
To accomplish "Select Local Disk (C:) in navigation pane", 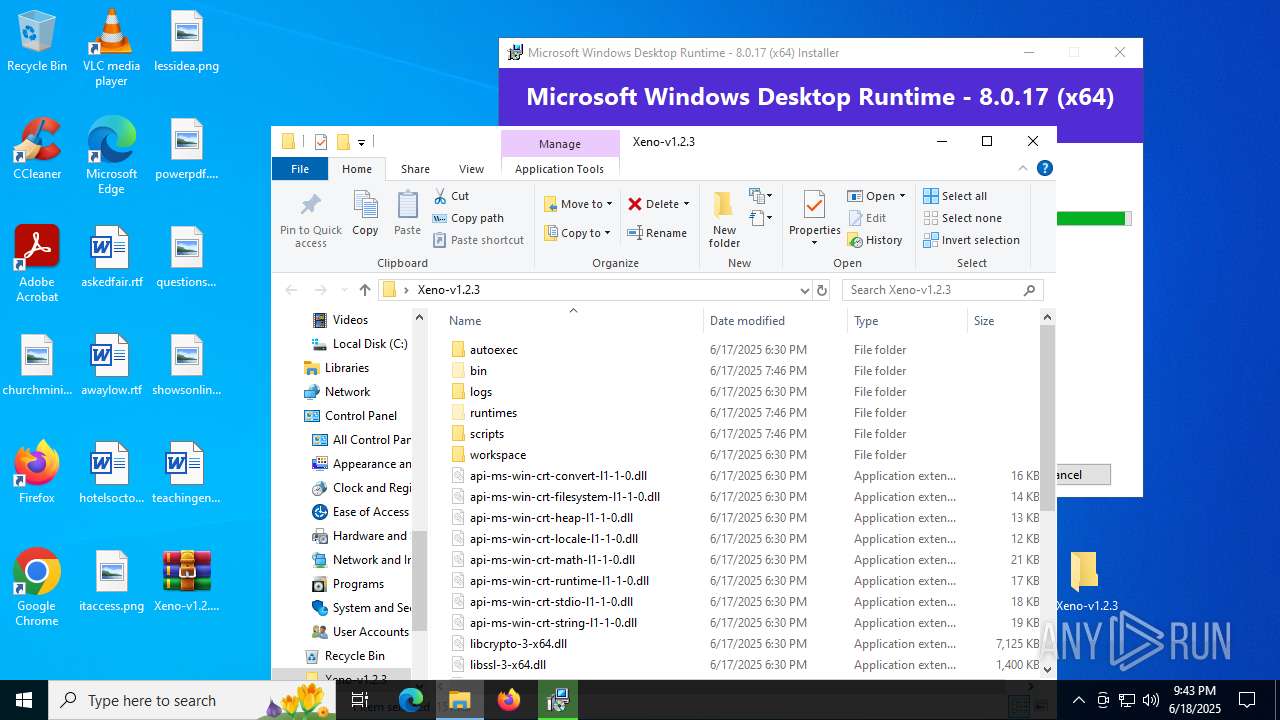I will point(370,344).
